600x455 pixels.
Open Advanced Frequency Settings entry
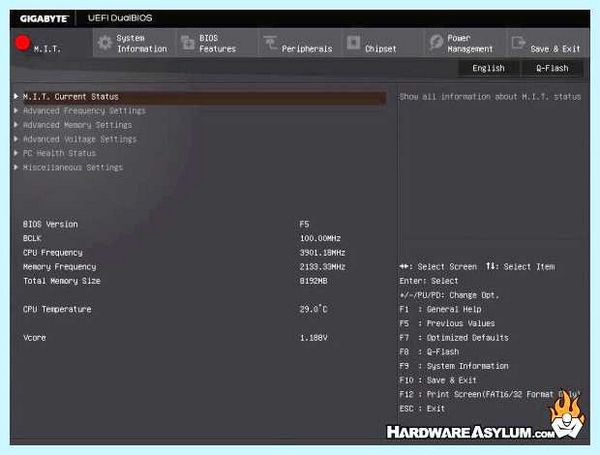click(84, 111)
